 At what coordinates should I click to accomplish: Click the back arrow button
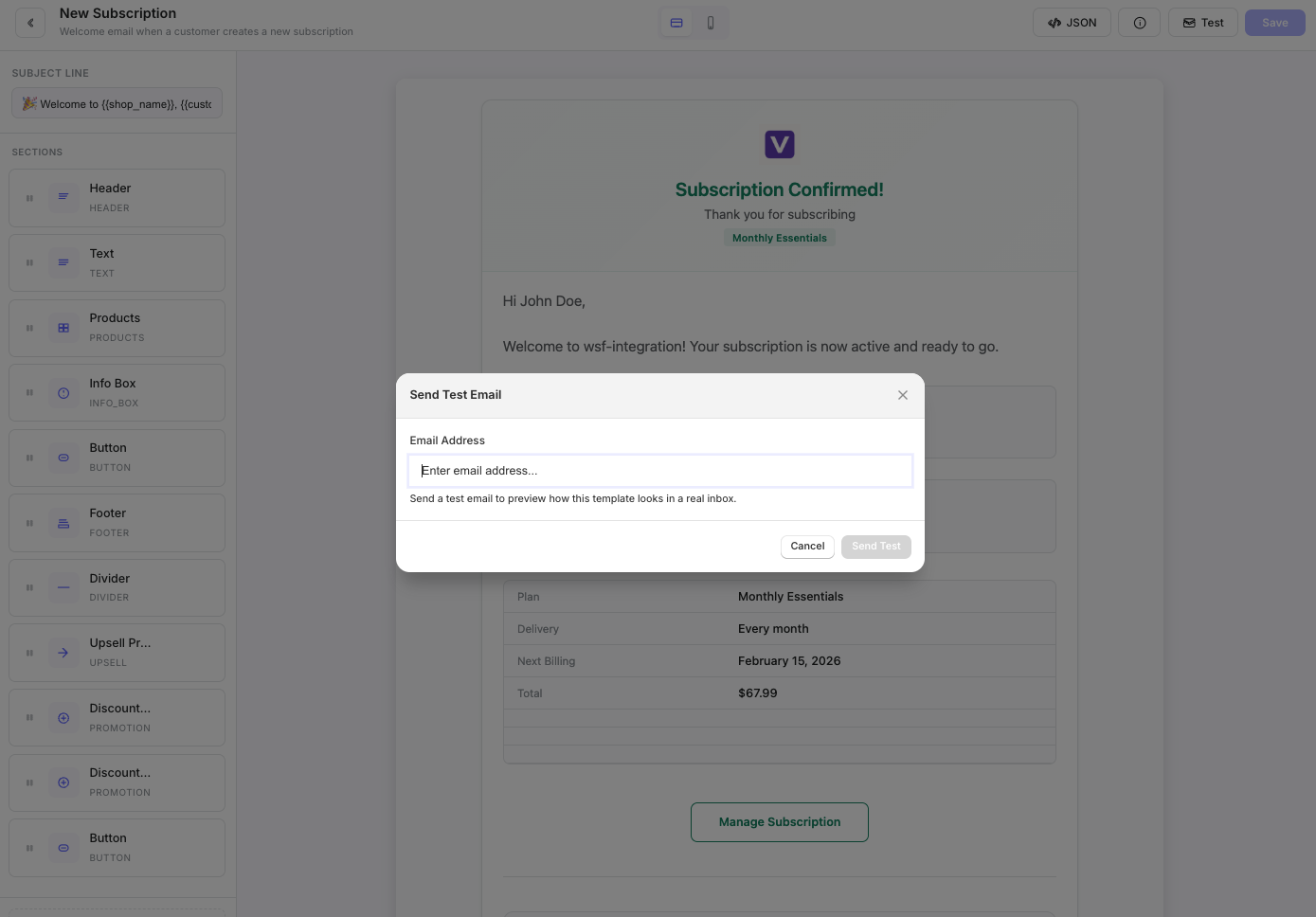[x=30, y=23]
